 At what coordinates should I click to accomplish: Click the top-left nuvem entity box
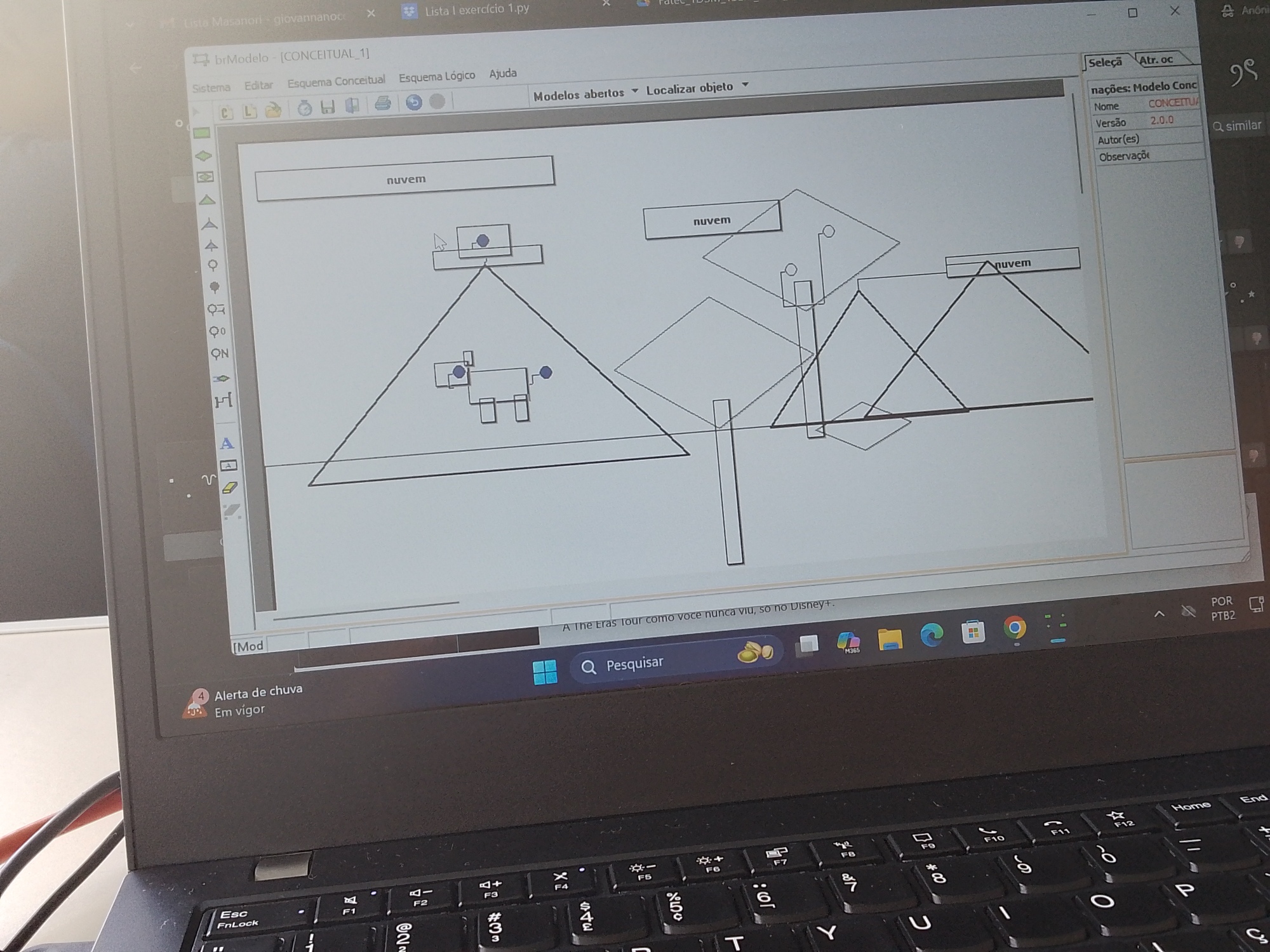405,179
